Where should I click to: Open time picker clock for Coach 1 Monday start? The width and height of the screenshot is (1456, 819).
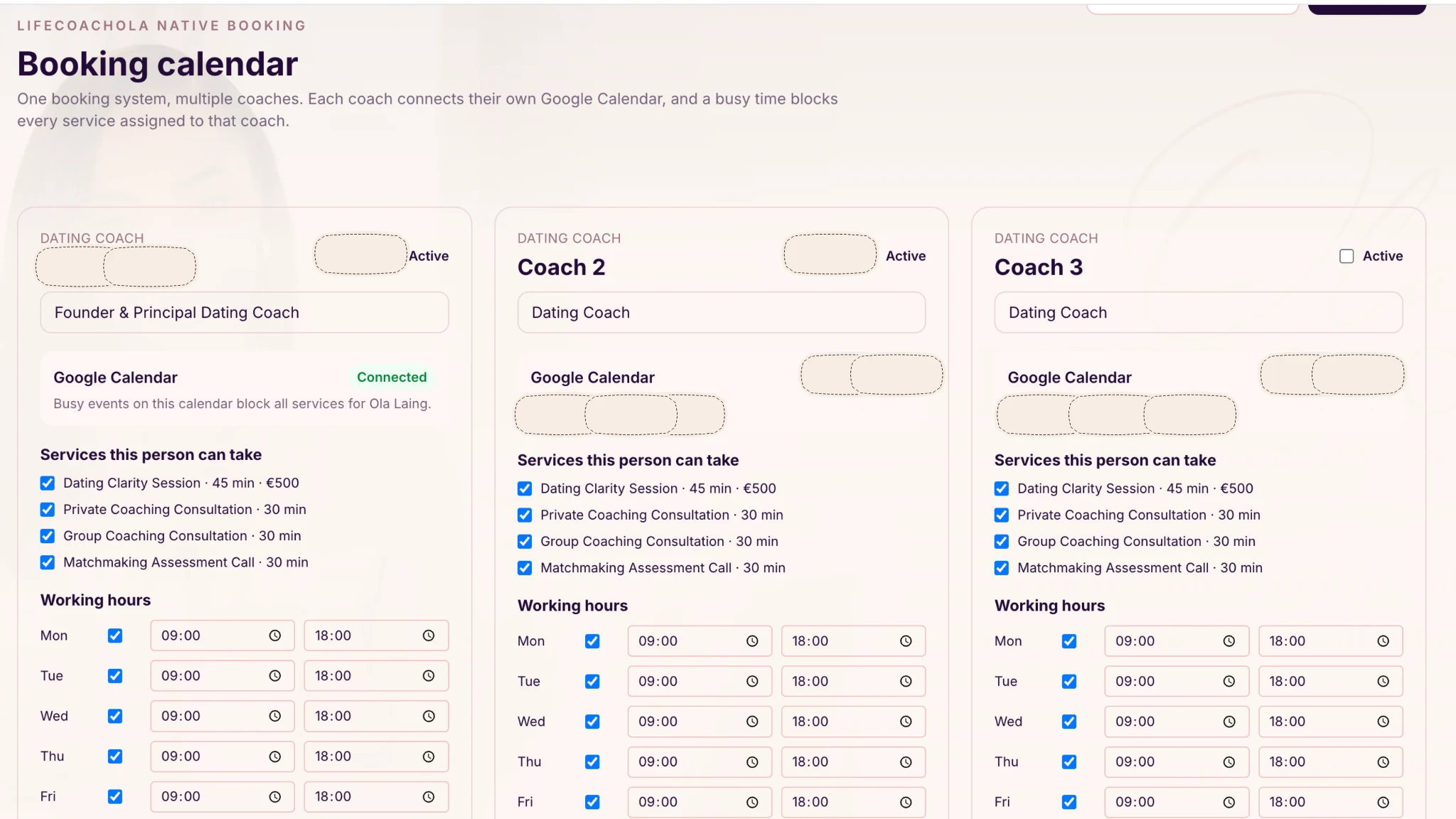[x=275, y=636]
